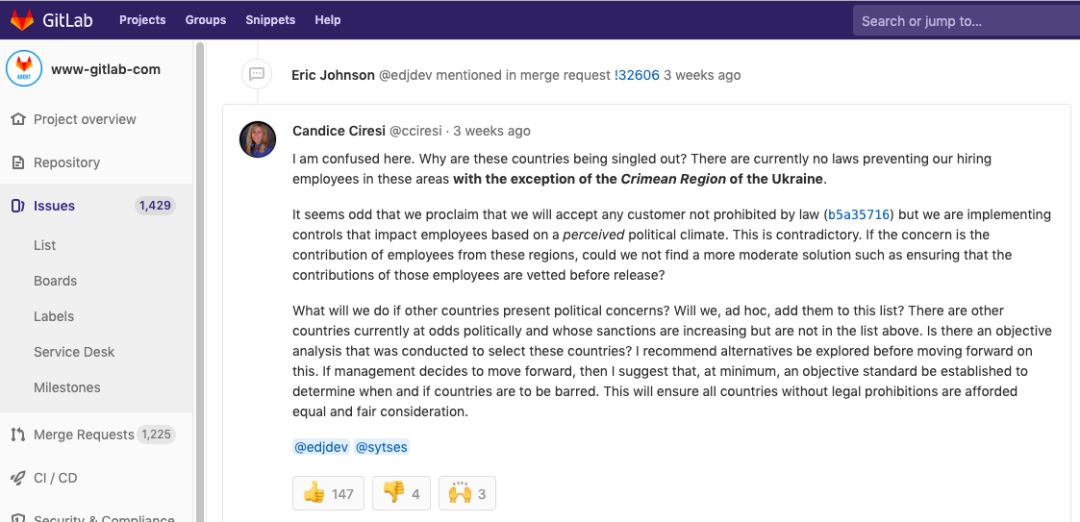Viewport: 1080px width, 522px height.
Task: Click the GitLab fox logo
Action: coord(21,20)
